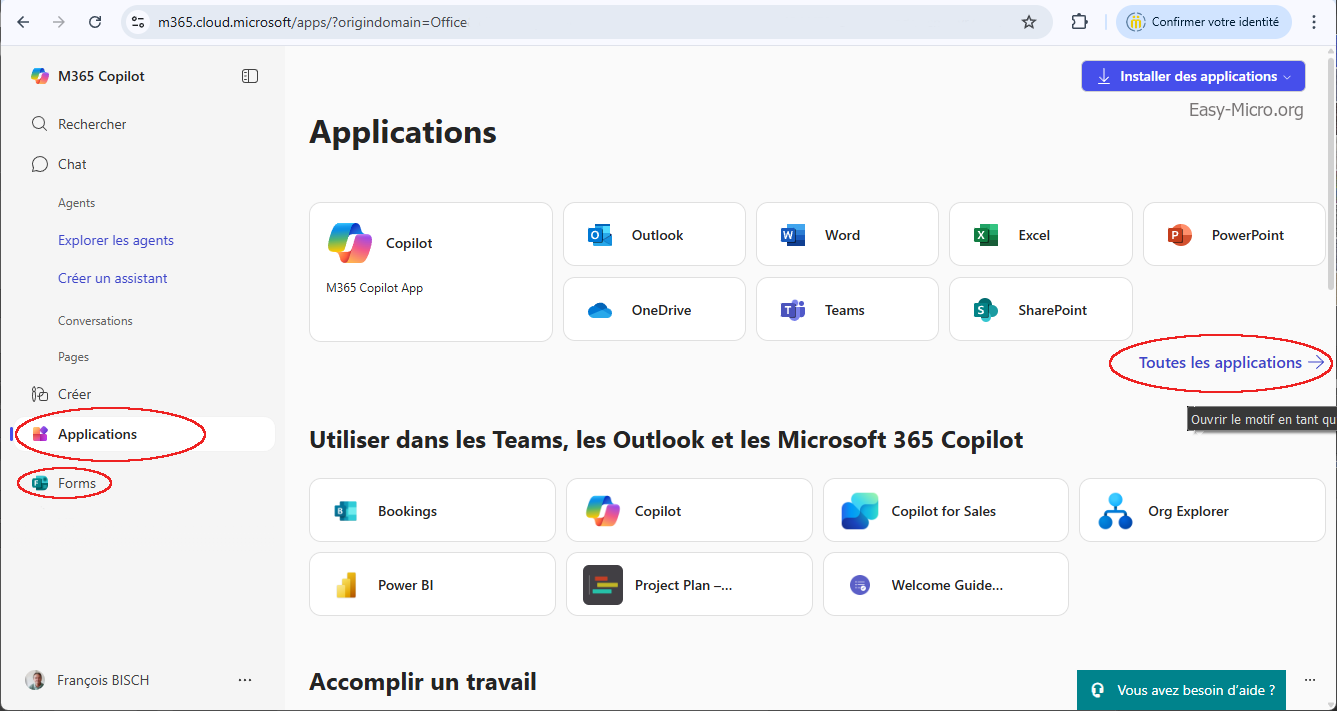This screenshot has height=711, width=1337.
Task: Open the SharePoint app tile
Action: (x=1039, y=310)
